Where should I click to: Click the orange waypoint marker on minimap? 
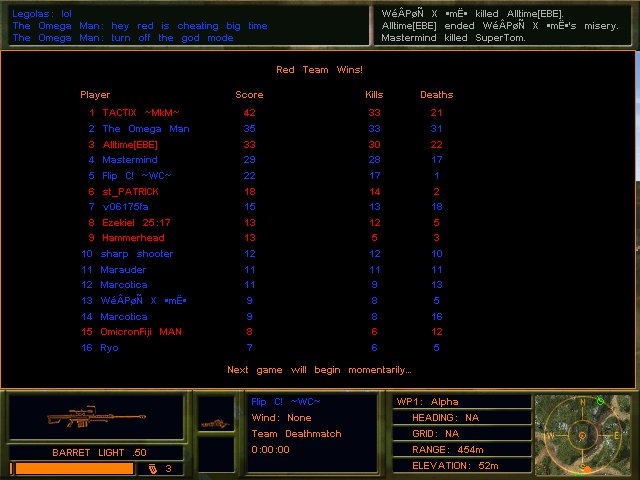pos(586,469)
